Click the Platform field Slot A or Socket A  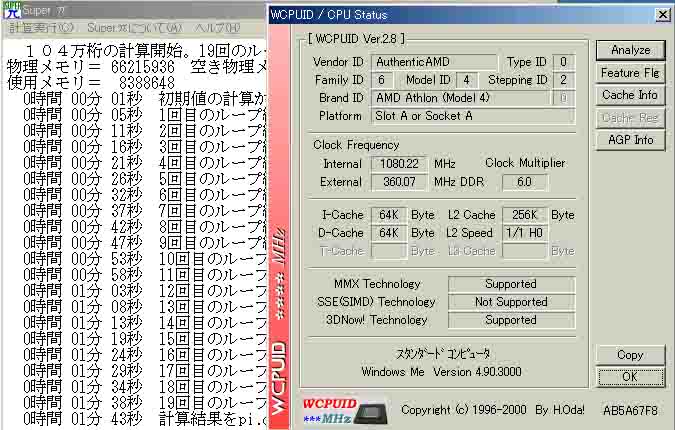click(473, 116)
